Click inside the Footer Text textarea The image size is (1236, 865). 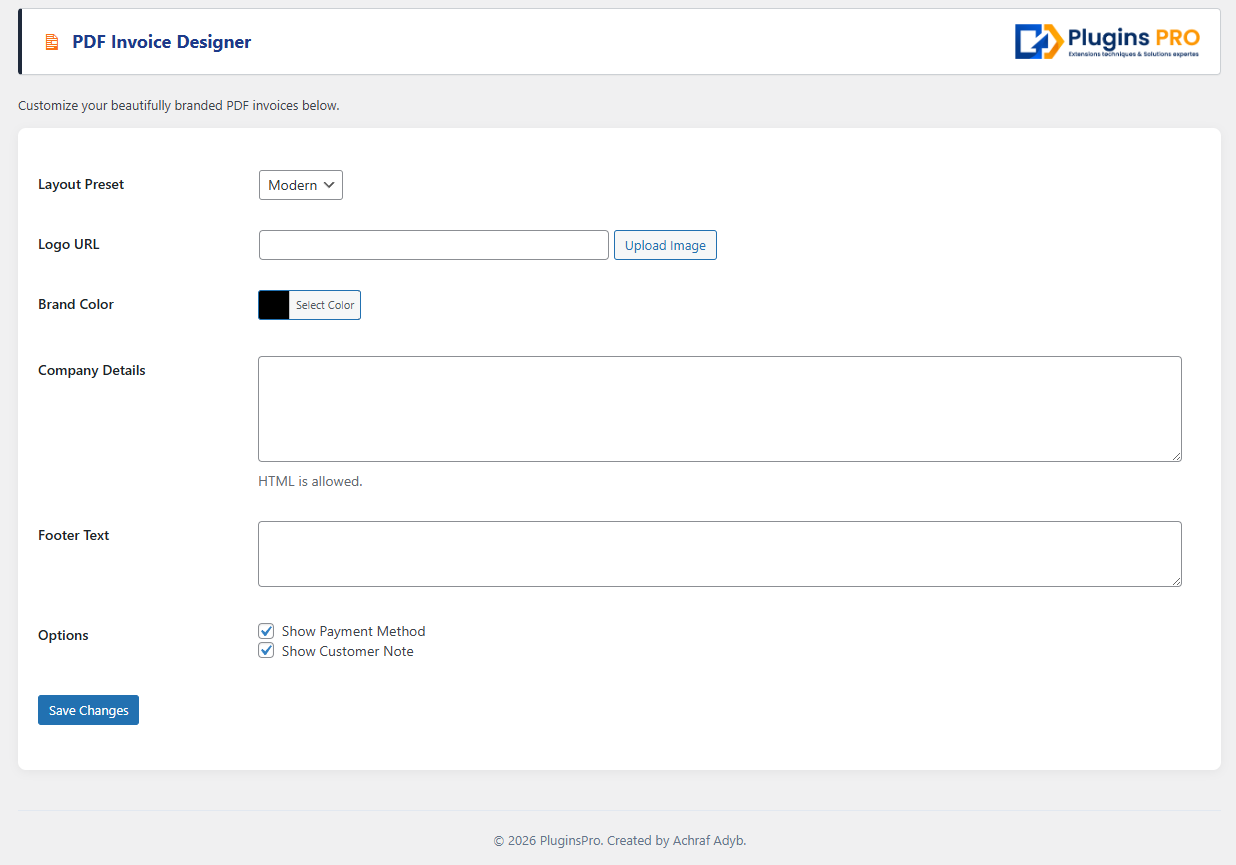click(x=719, y=553)
